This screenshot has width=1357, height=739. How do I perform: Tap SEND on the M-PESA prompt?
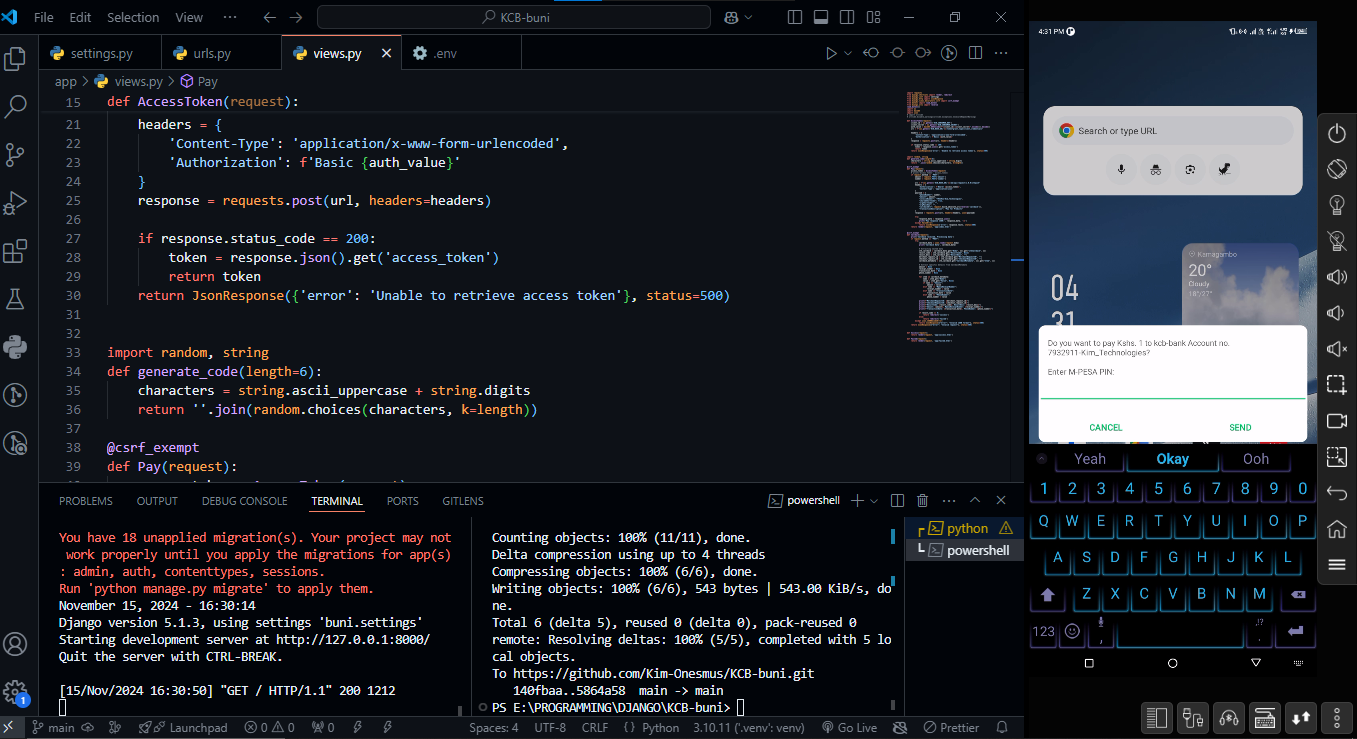click(x=1240, y=427)
